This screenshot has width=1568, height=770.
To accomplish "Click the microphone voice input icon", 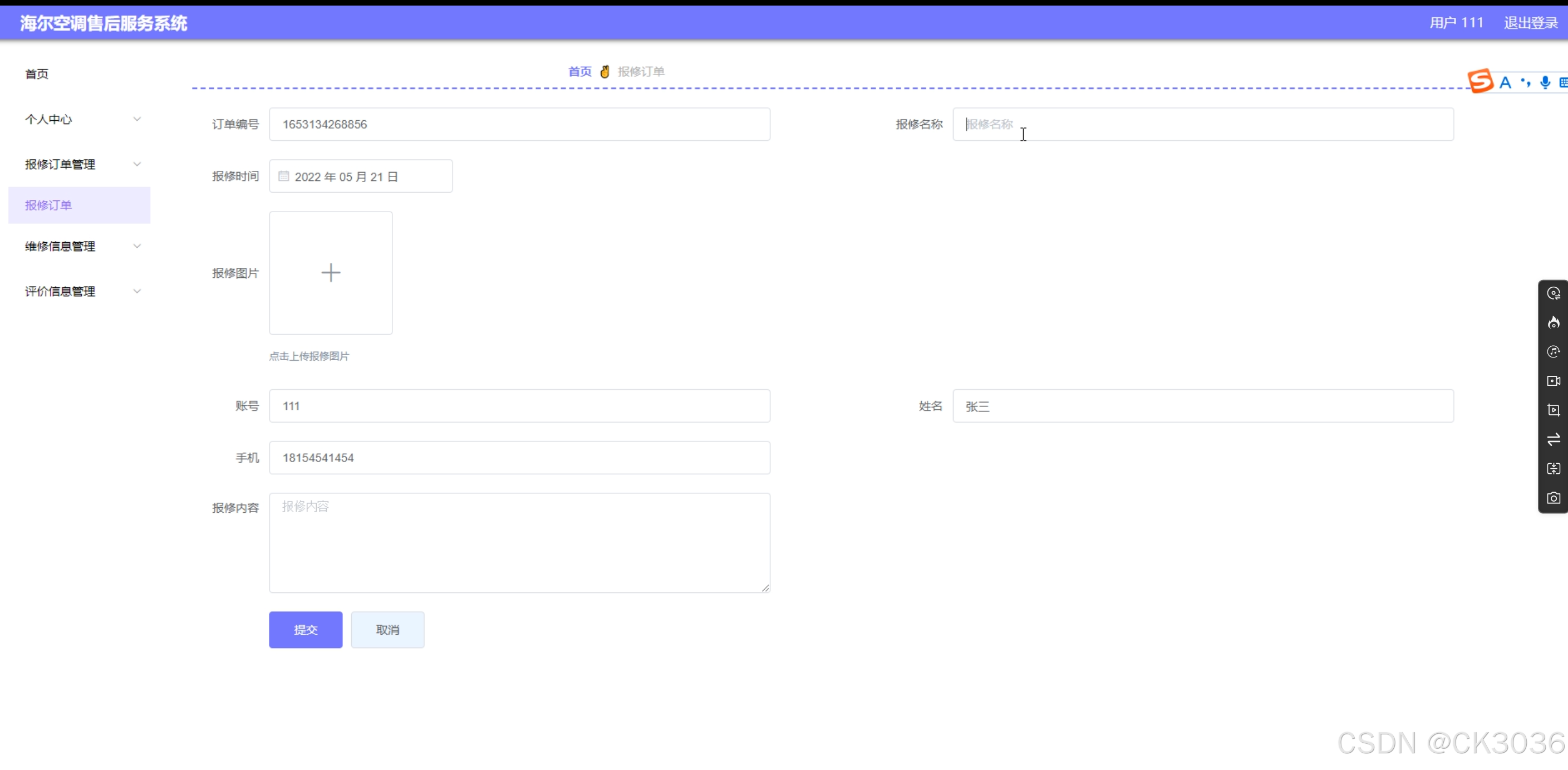I will click(1545, 82).
